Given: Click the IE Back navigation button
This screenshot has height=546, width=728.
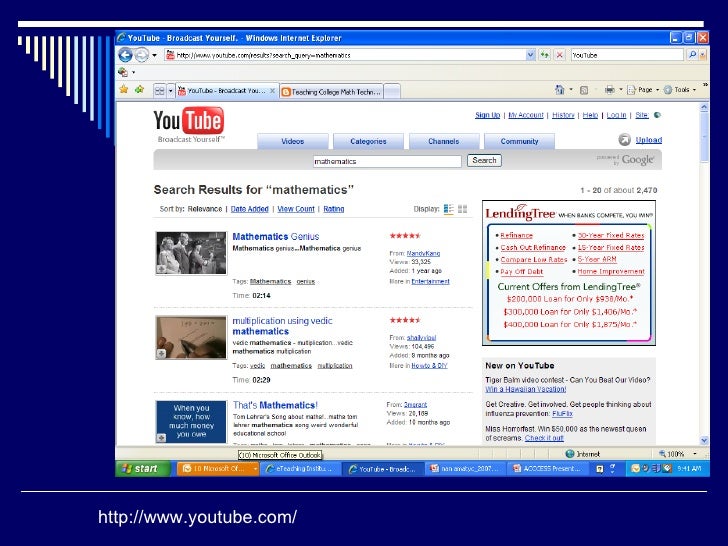Looking at the screenshot, I should coord(125,55).
